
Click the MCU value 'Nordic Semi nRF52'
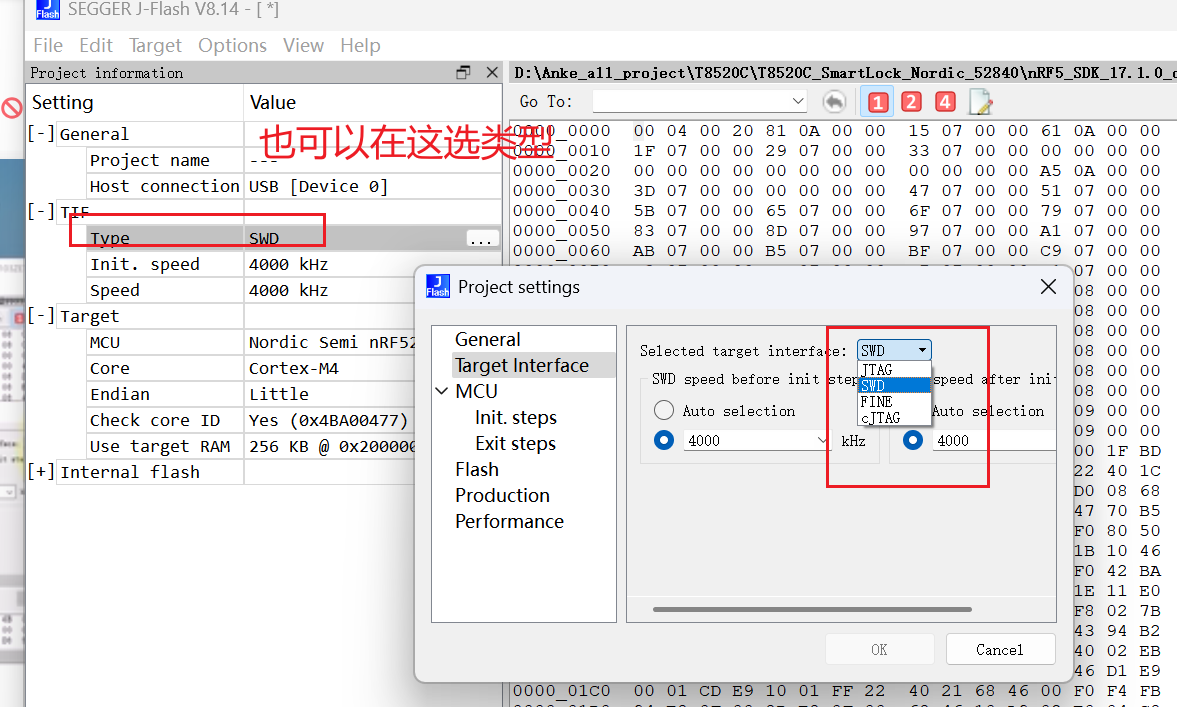tap(333, 342)
